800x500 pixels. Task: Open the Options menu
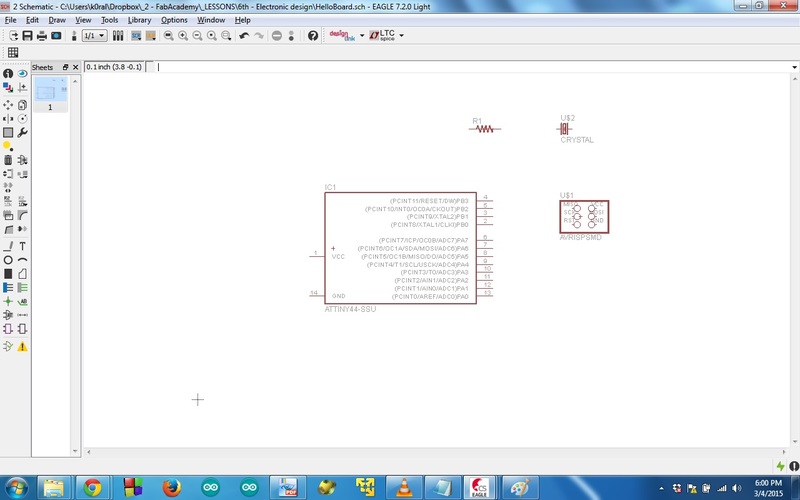pos(174,20)
